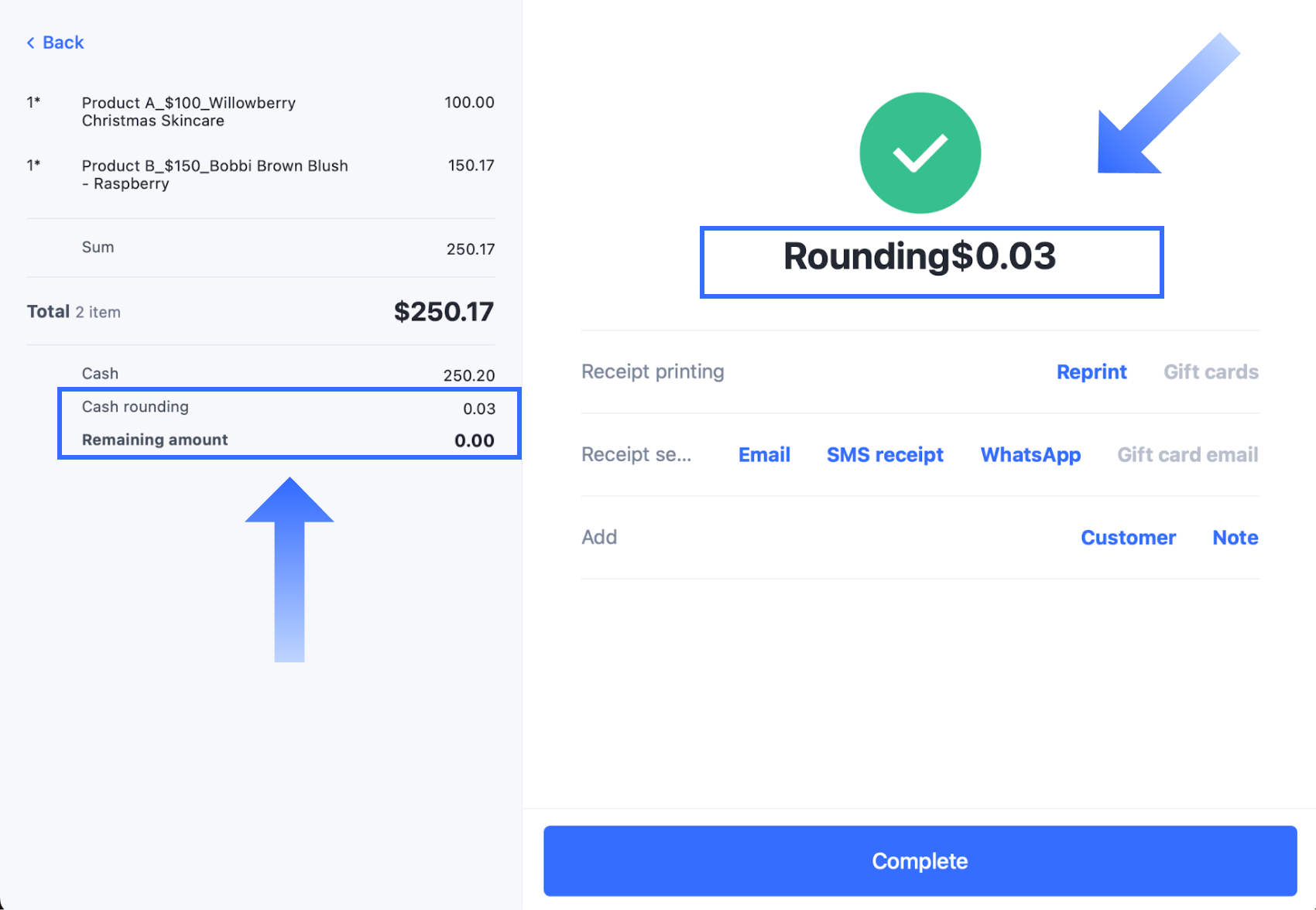Add a Customer to the sale
The image size is (1316, 910).
[1128, 538]
